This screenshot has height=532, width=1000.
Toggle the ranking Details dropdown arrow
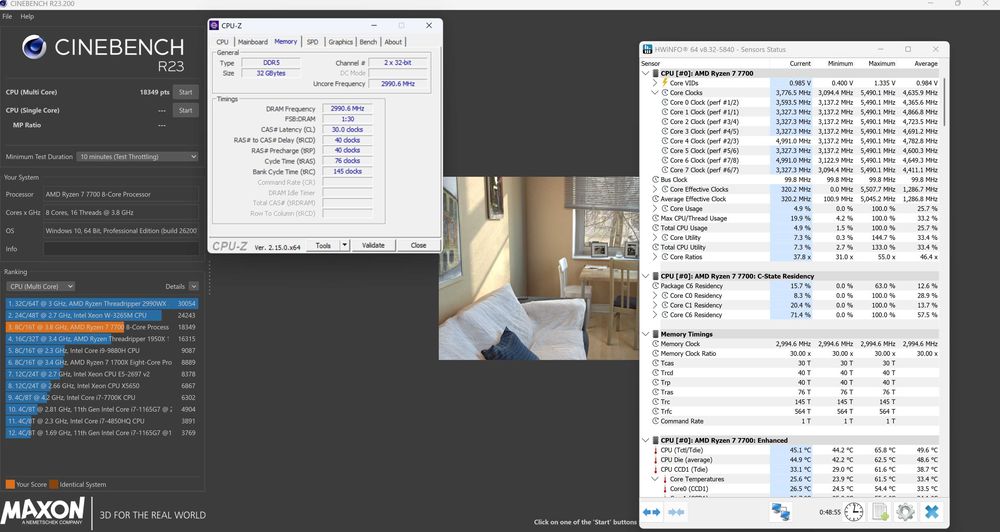(193, 286)
